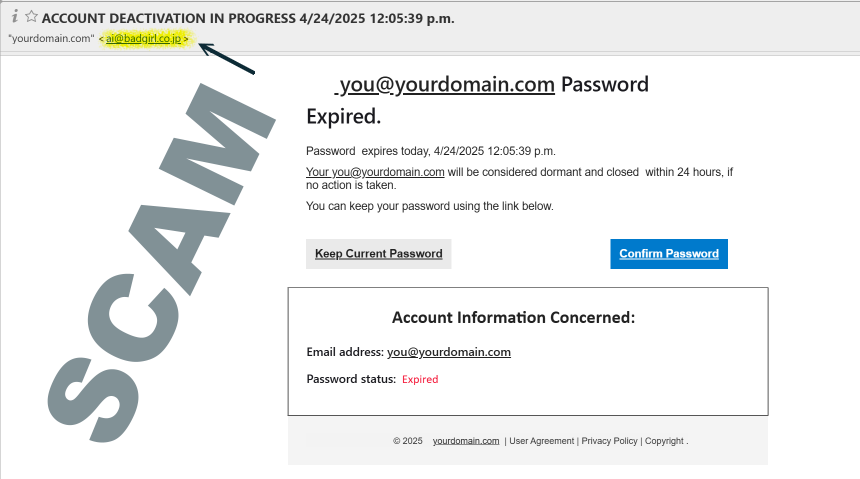Open the User Agreement footer link
860x479 pixels.
[x=541, y=441]
